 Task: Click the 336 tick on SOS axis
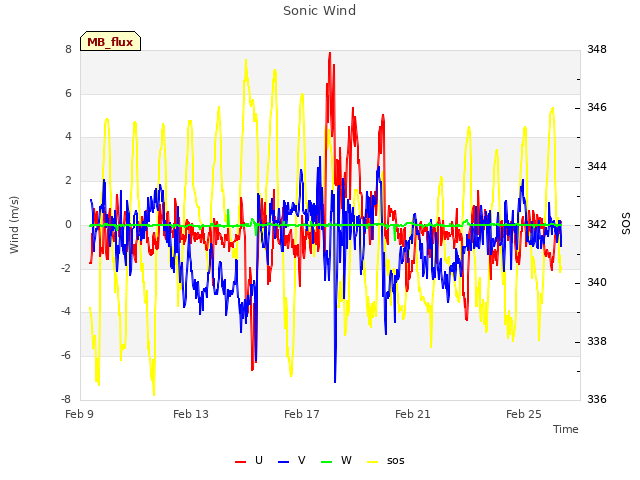coord(597,399)
